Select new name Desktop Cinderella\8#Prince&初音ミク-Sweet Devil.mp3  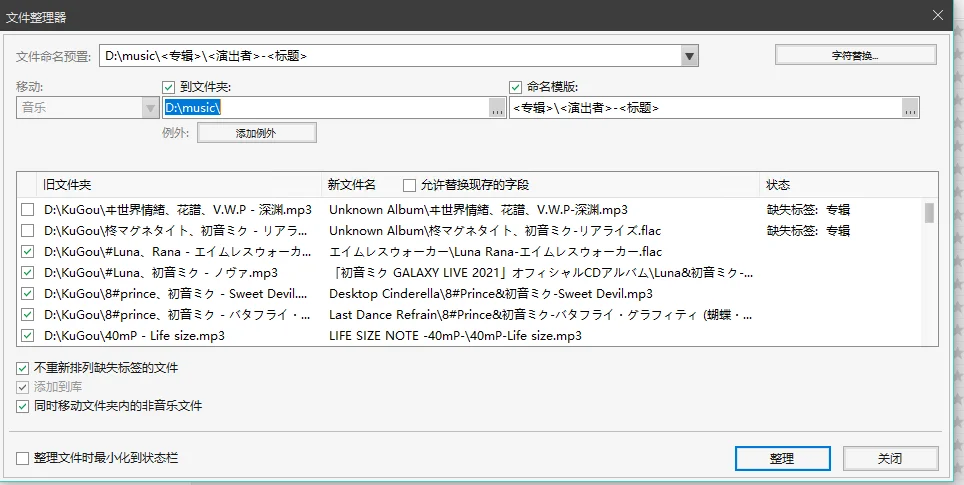coord(491,294)
